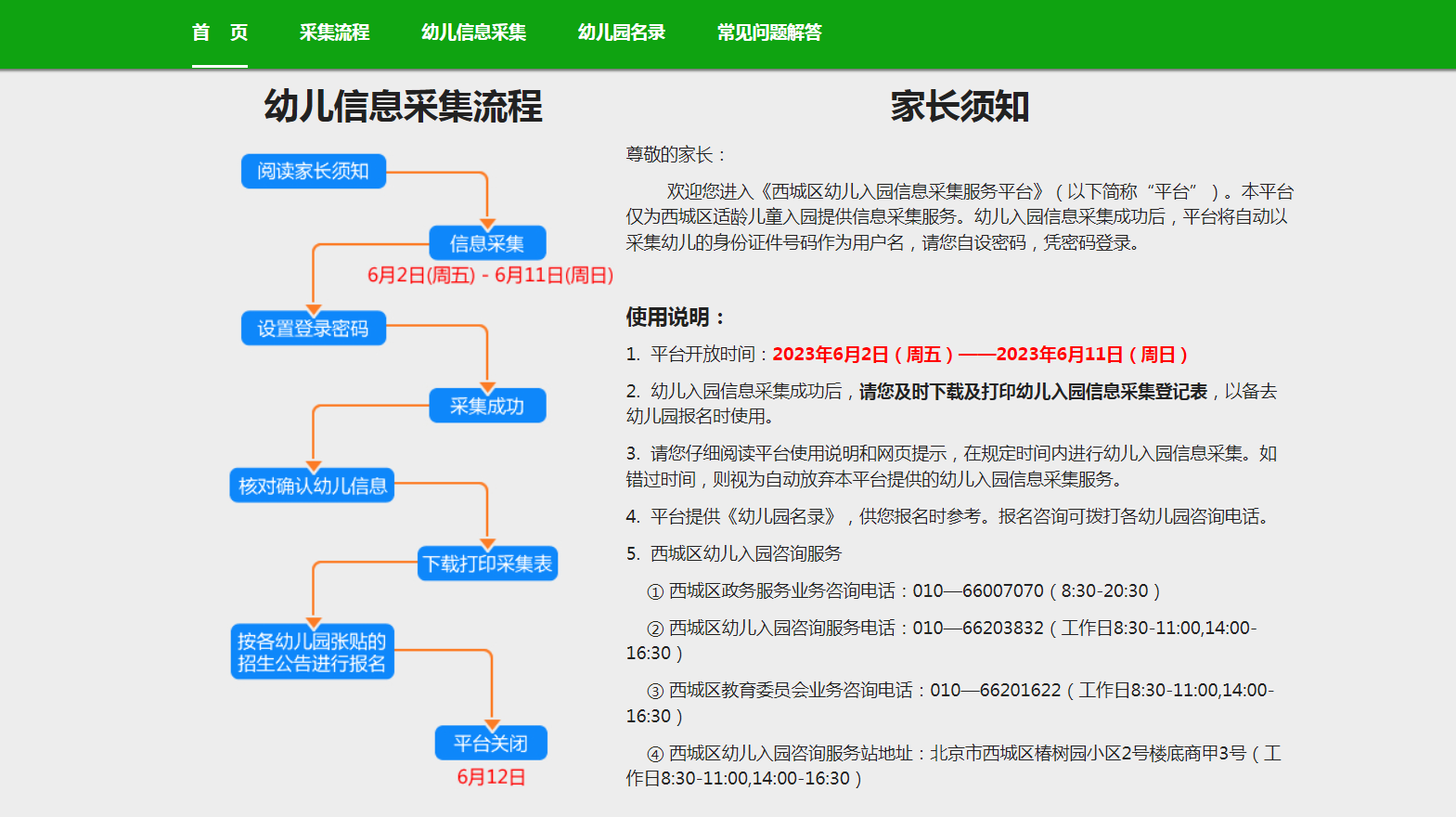Click the 阅读家长须知 flowchart step

[313, 172]
